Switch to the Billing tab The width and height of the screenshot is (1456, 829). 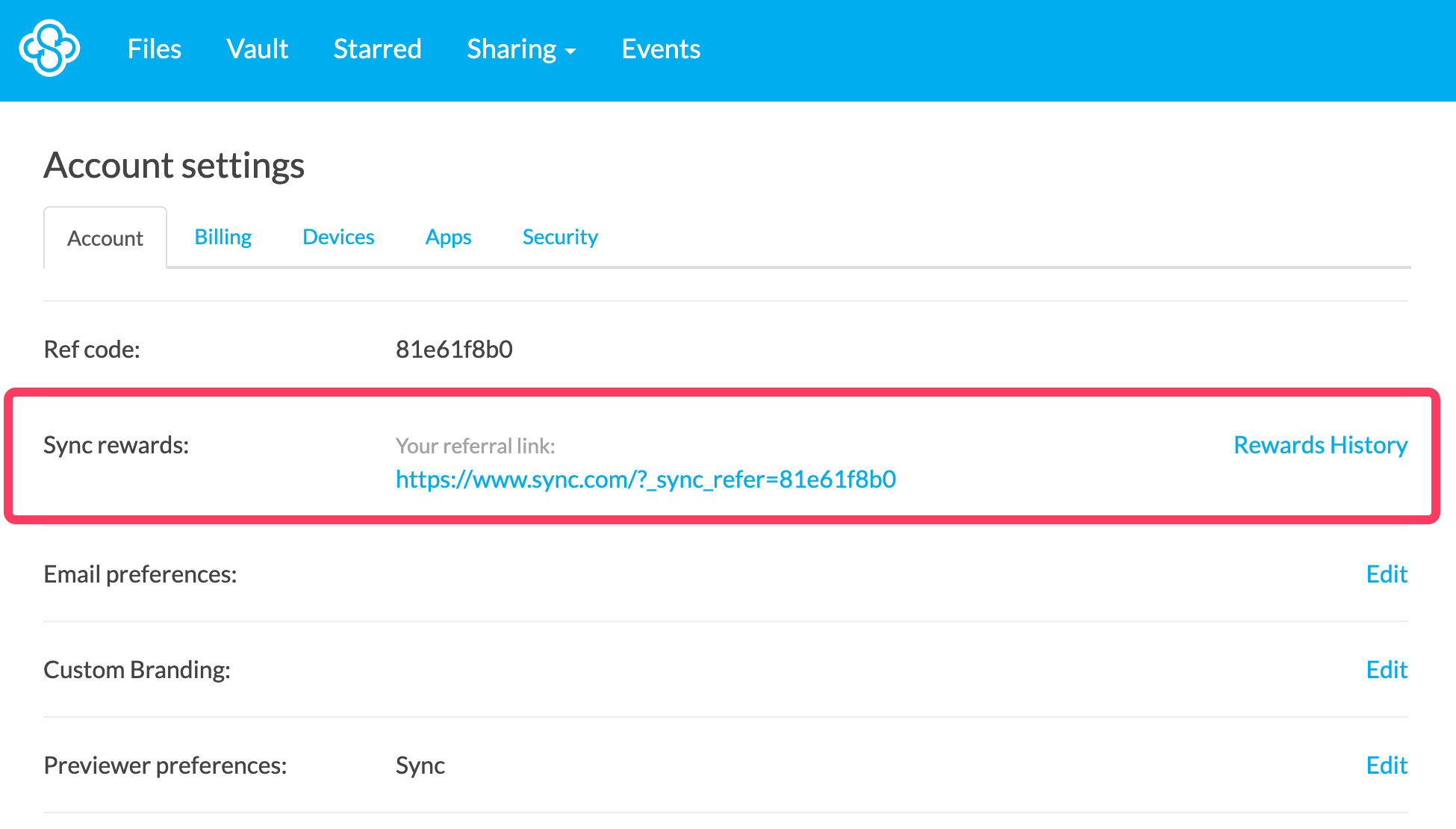tap(223, 237)
